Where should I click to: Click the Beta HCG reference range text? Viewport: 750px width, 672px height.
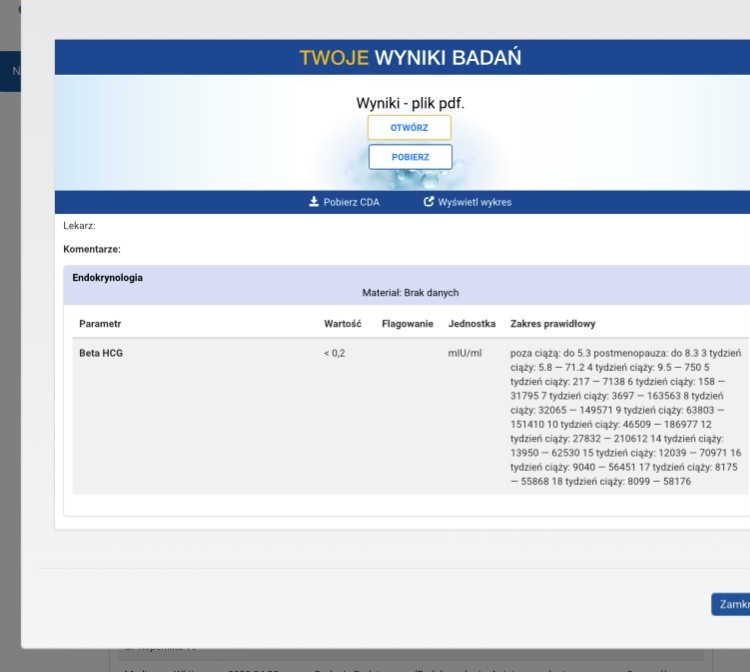coord(625,417)
